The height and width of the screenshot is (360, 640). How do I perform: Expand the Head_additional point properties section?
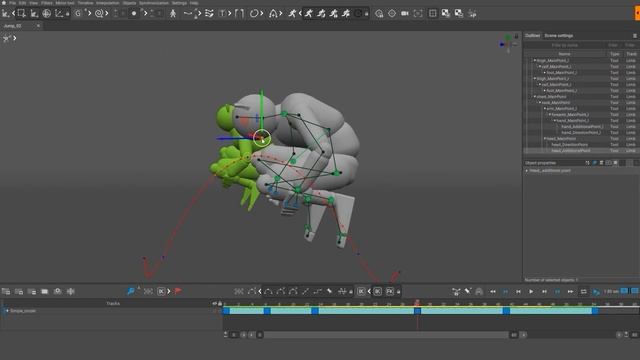(527, 171)
